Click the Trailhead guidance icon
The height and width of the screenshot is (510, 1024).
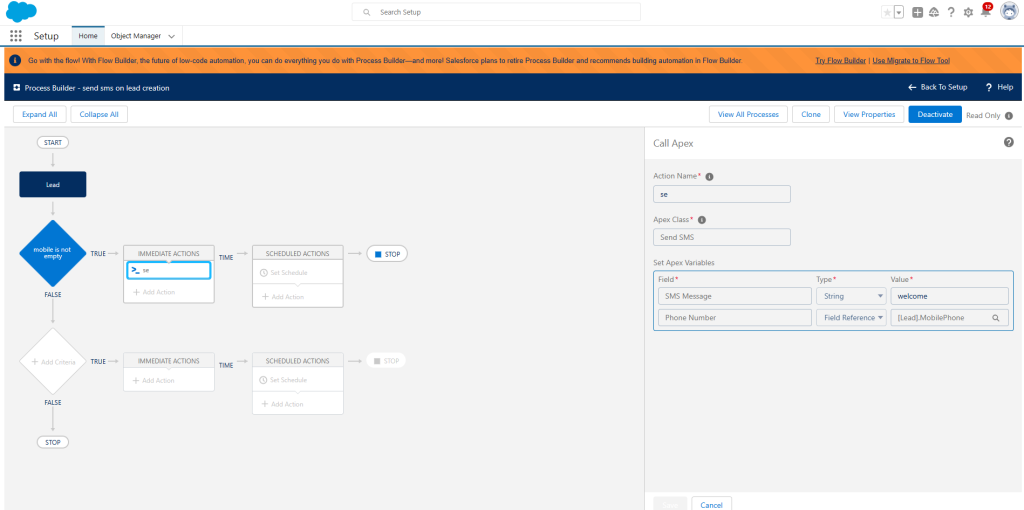click(934, 12)
